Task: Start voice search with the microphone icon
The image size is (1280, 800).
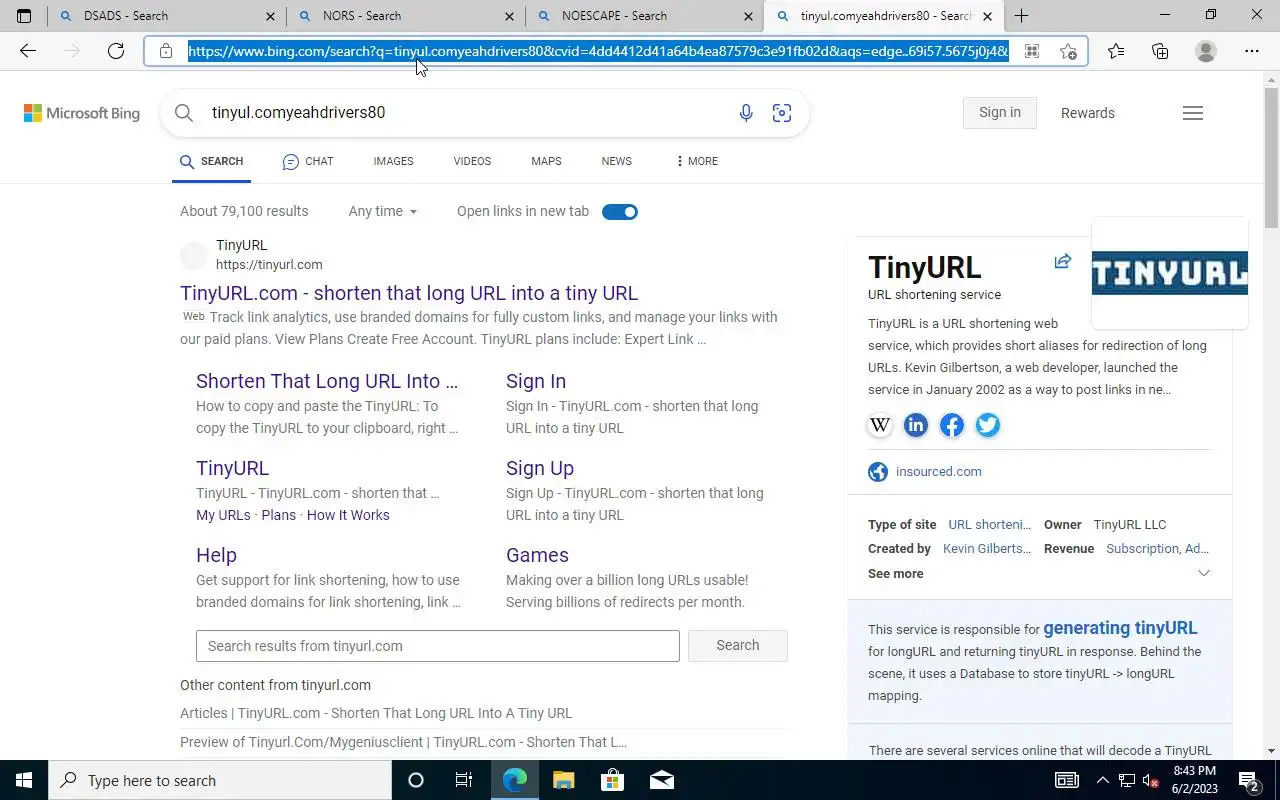Action: (746, 113)
